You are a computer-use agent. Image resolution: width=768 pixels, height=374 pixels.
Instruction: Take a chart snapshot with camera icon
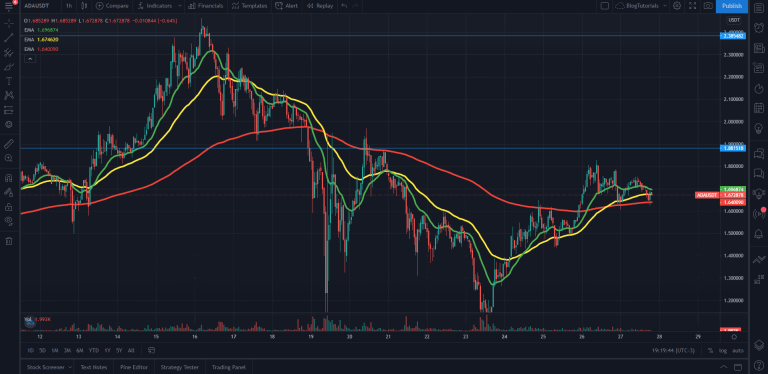point(708,6)
